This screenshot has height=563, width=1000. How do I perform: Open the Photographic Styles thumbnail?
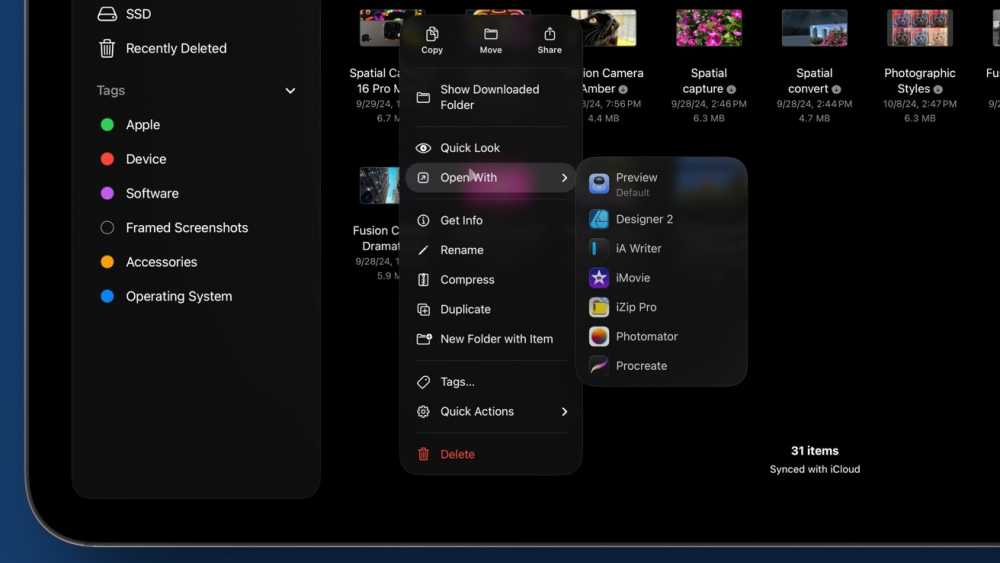click(920, 27)
